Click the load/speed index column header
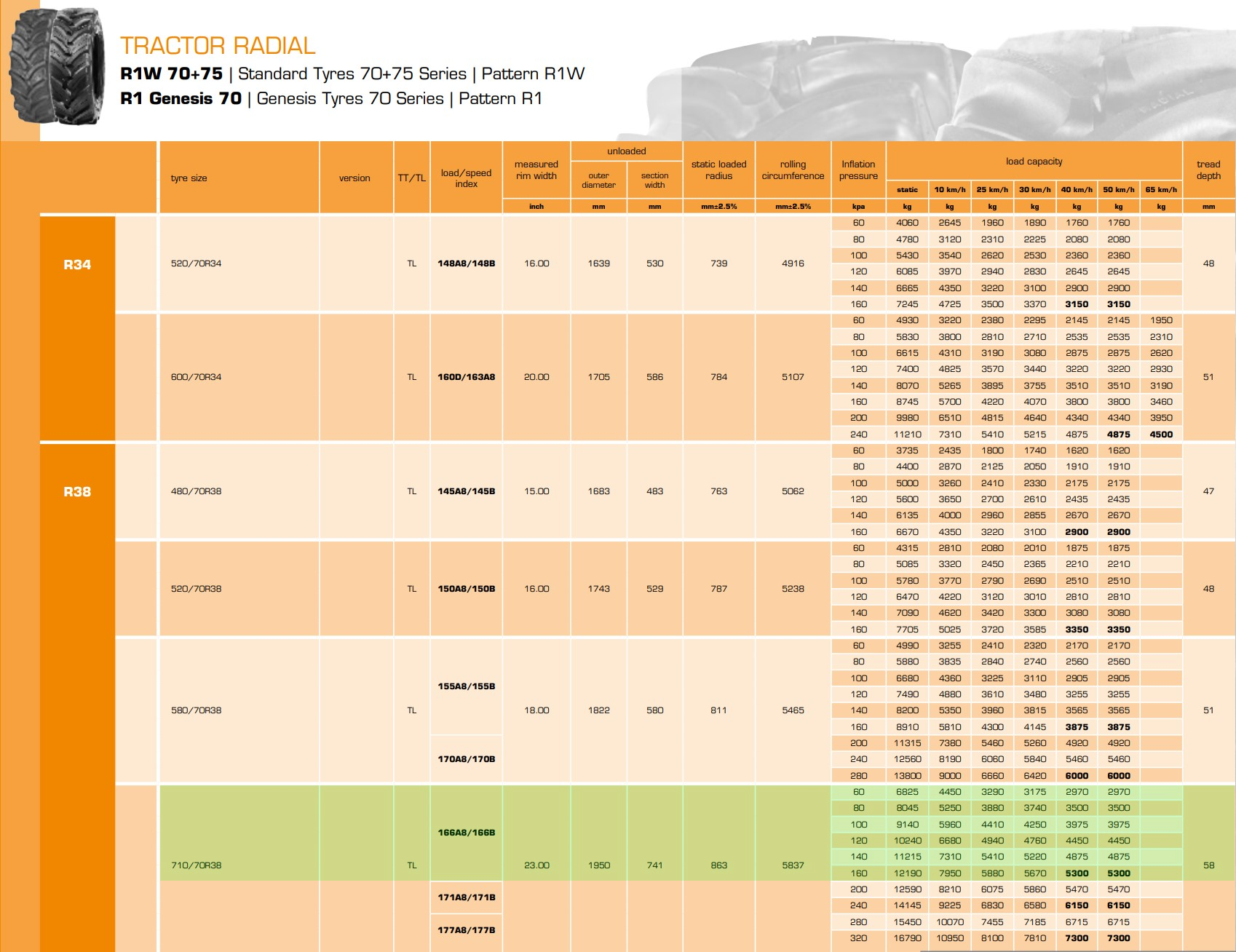 pos(466,178)
